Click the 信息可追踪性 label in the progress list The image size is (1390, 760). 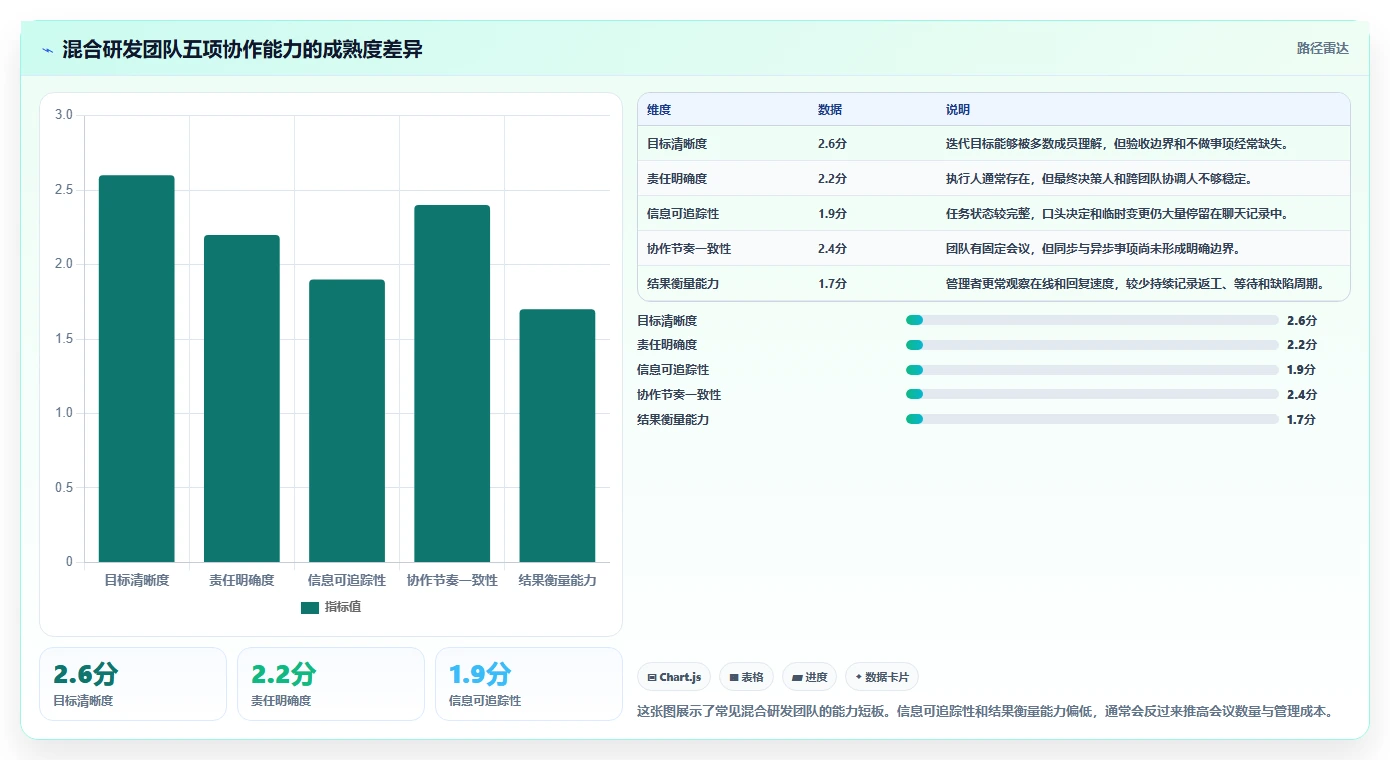pyautogui.click(x=673, y=370)
